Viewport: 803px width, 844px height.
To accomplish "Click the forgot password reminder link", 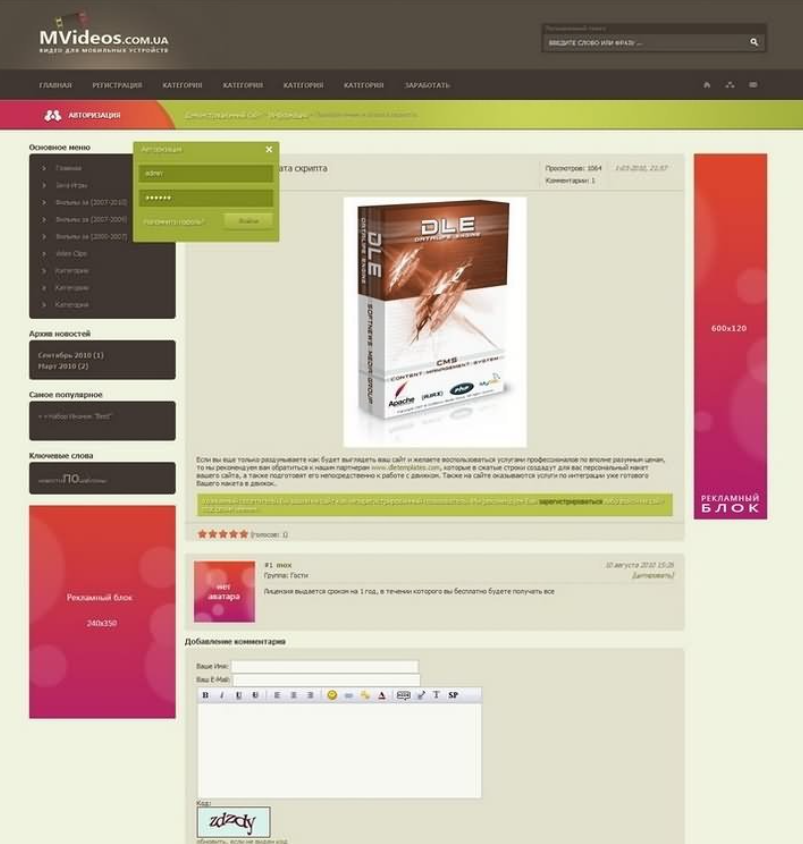I will point(173,221).
